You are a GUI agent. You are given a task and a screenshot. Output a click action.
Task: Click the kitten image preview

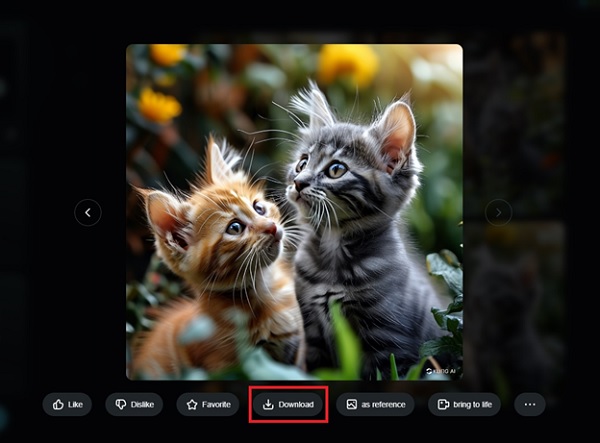pyautogui.click(x=294, y=212)
